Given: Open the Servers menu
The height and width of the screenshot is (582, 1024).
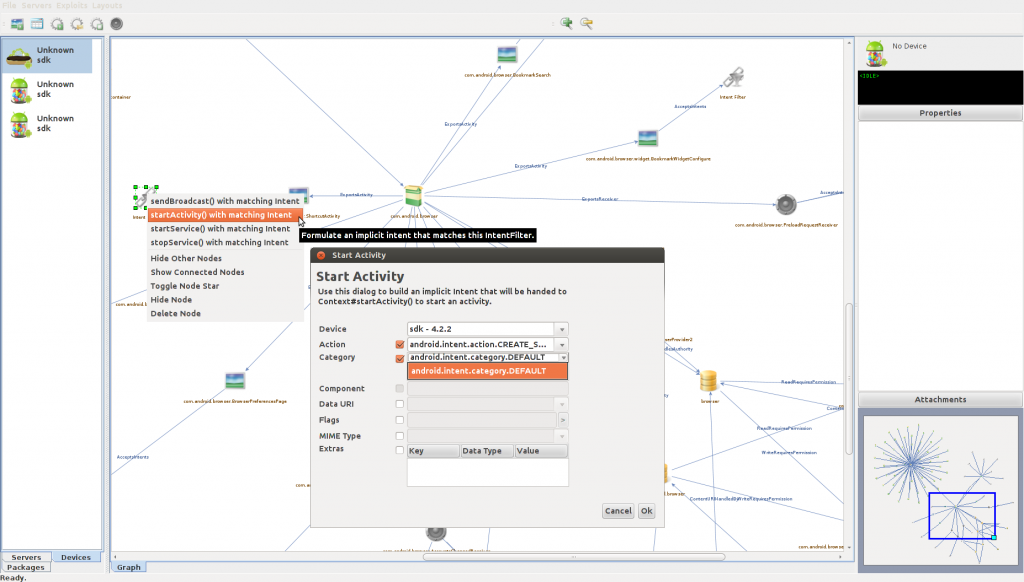Looking at the screenshot, I should pos(36,5).
